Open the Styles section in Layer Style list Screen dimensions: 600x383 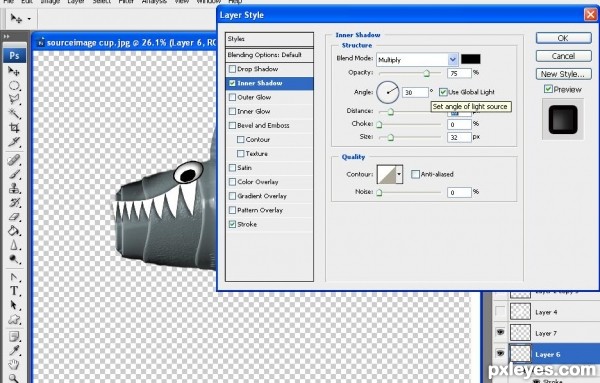click(x=269, y=39)
